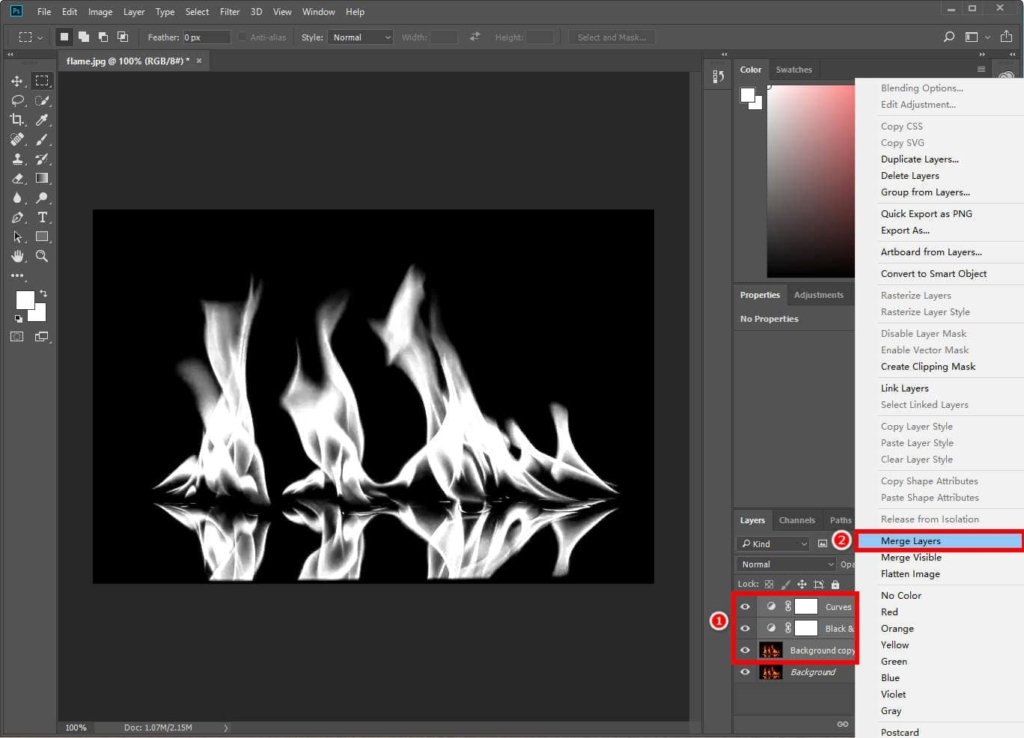Choose the Crop tool

coord(17,121)
